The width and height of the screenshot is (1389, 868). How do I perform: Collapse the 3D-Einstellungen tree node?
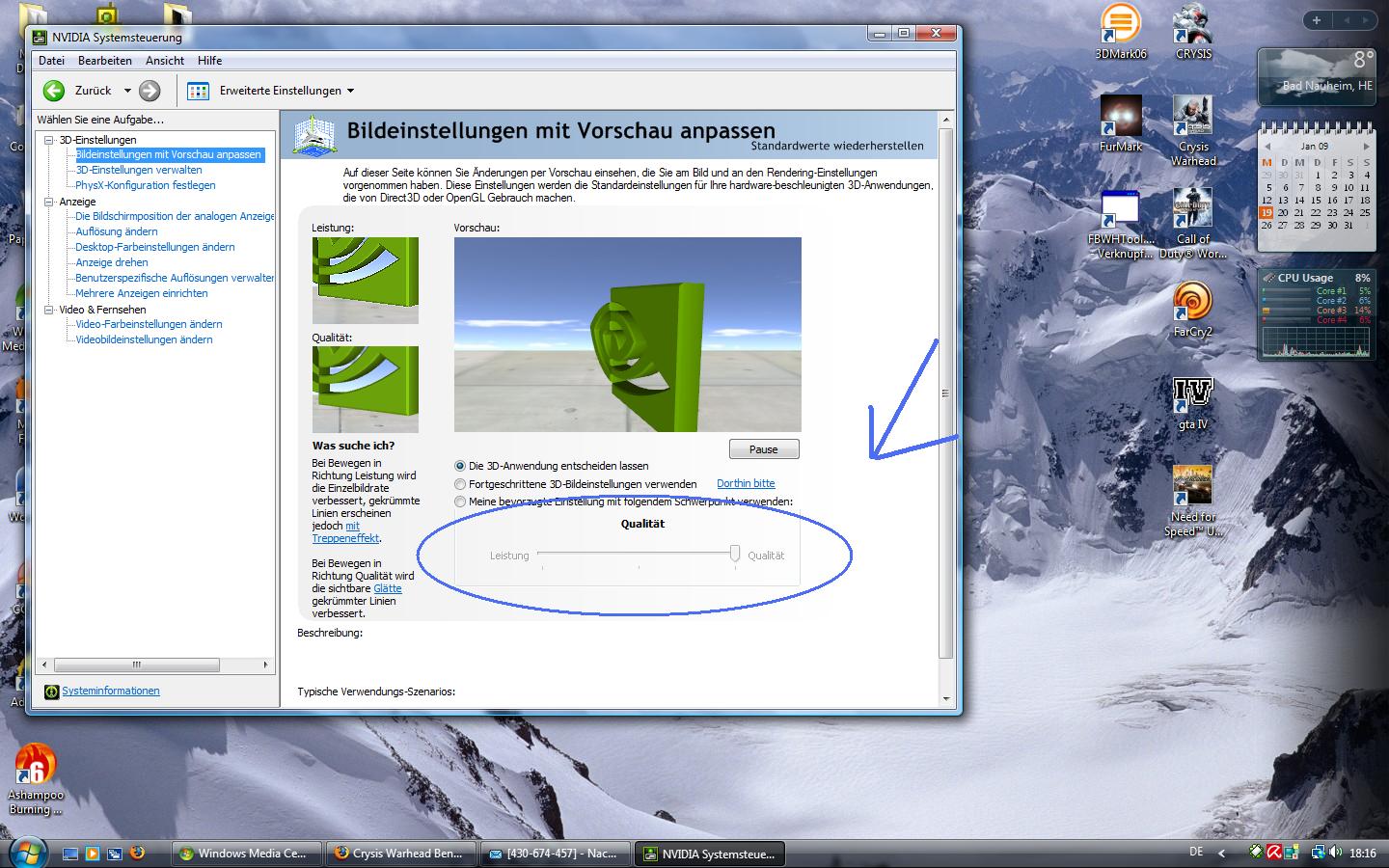[x=49, y=140]
